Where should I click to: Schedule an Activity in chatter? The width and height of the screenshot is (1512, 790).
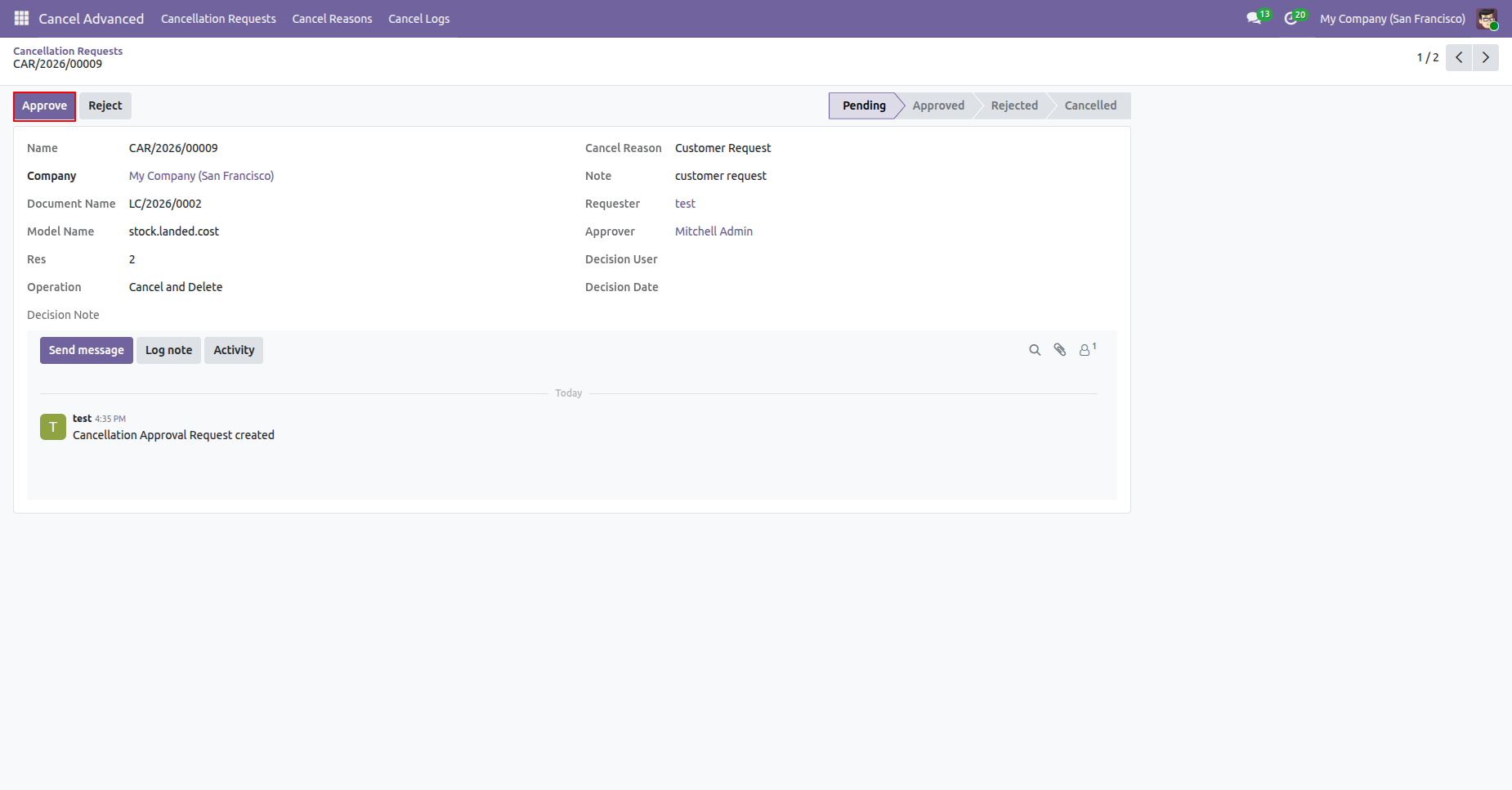[234, 350]
